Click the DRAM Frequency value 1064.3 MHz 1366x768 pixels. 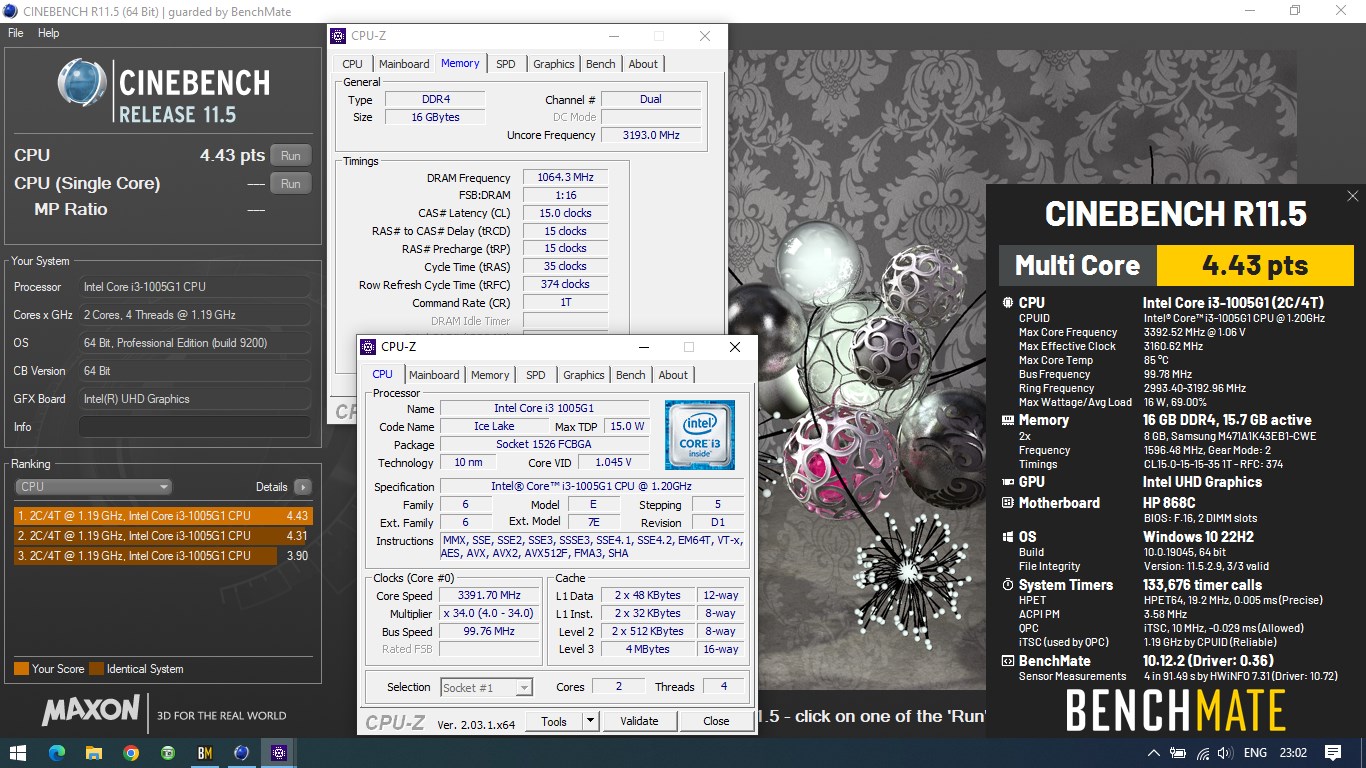tap(565, 178)
